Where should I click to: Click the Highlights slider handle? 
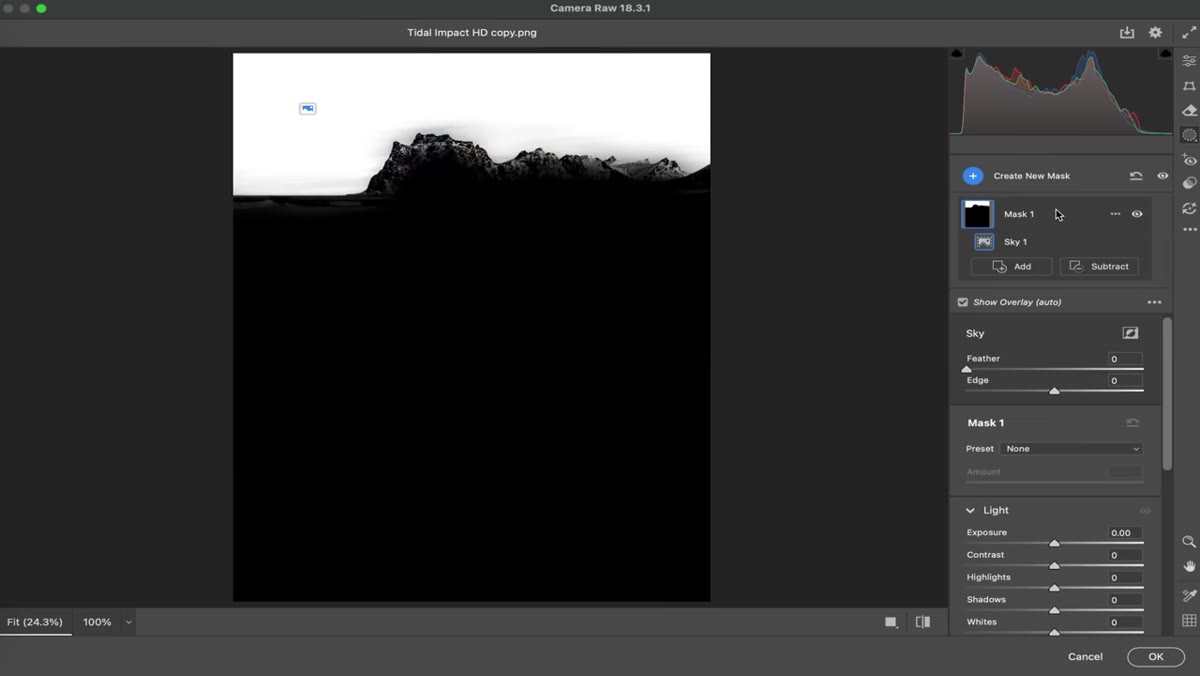1054,588
